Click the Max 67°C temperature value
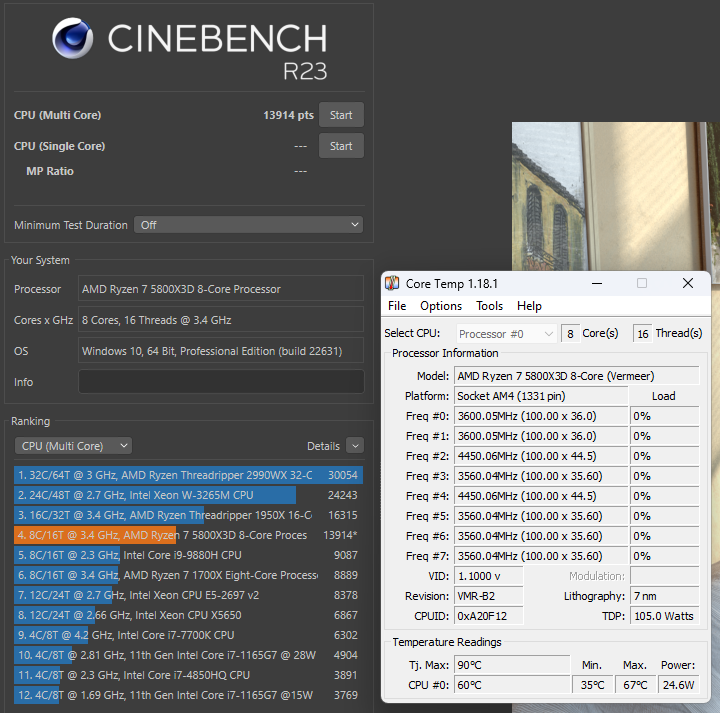 pyautogui.click(x=635, y=685)
